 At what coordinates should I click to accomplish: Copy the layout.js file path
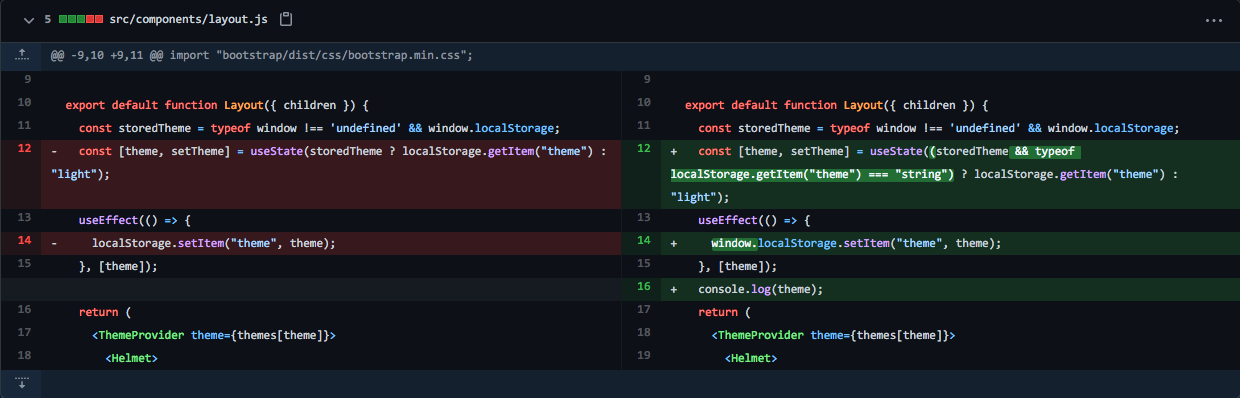(287, 20)
